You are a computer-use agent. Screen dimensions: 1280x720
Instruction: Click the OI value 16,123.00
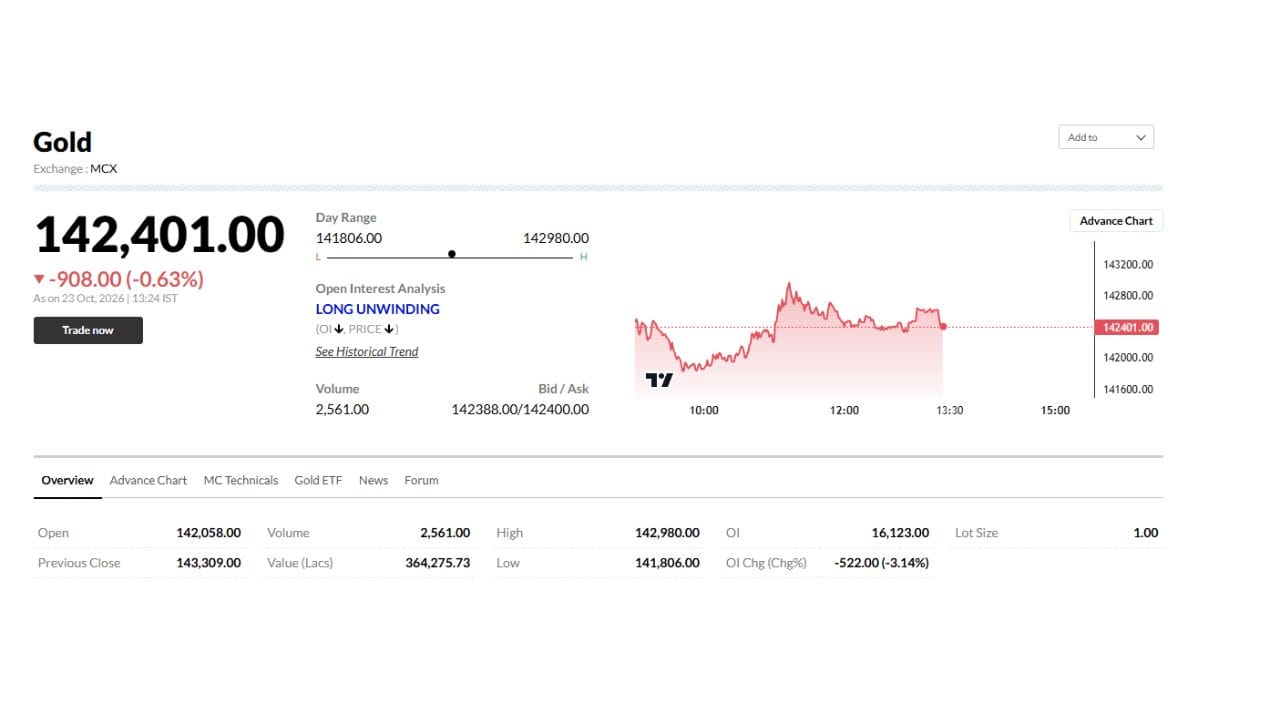click(900, 533)
